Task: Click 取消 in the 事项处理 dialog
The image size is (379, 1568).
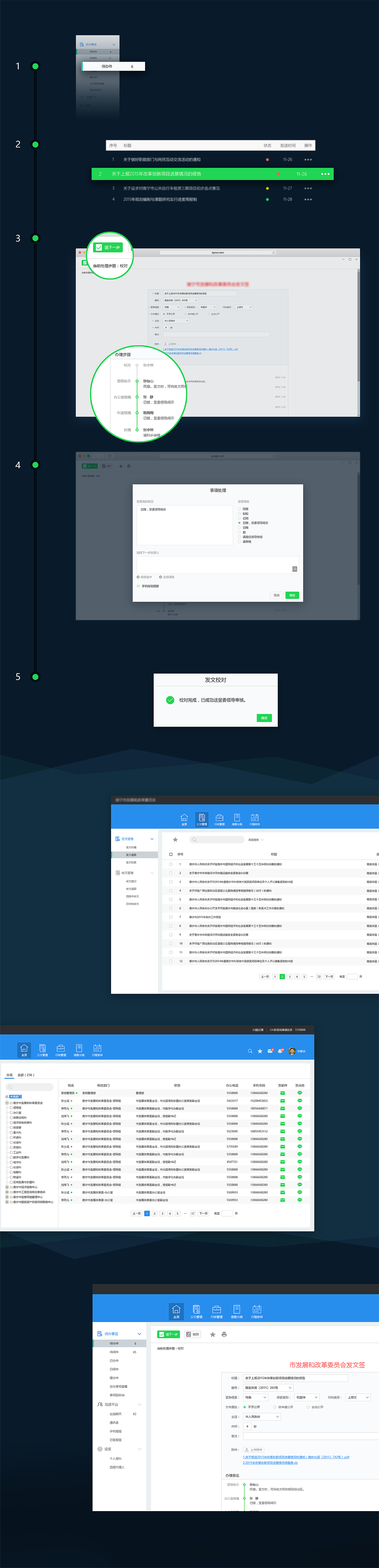Action: pyautogui.click(x=276, y=595)
